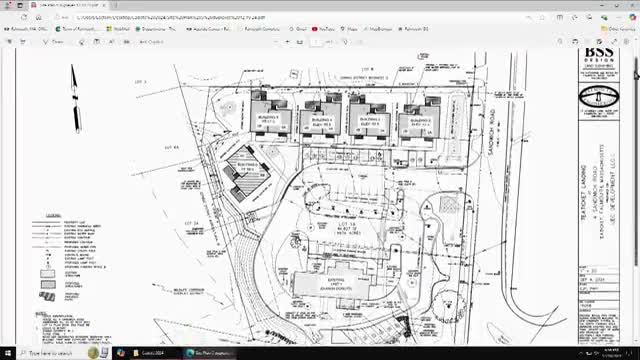Print the PDF document
640x360 pixels.
pos(575,42)
